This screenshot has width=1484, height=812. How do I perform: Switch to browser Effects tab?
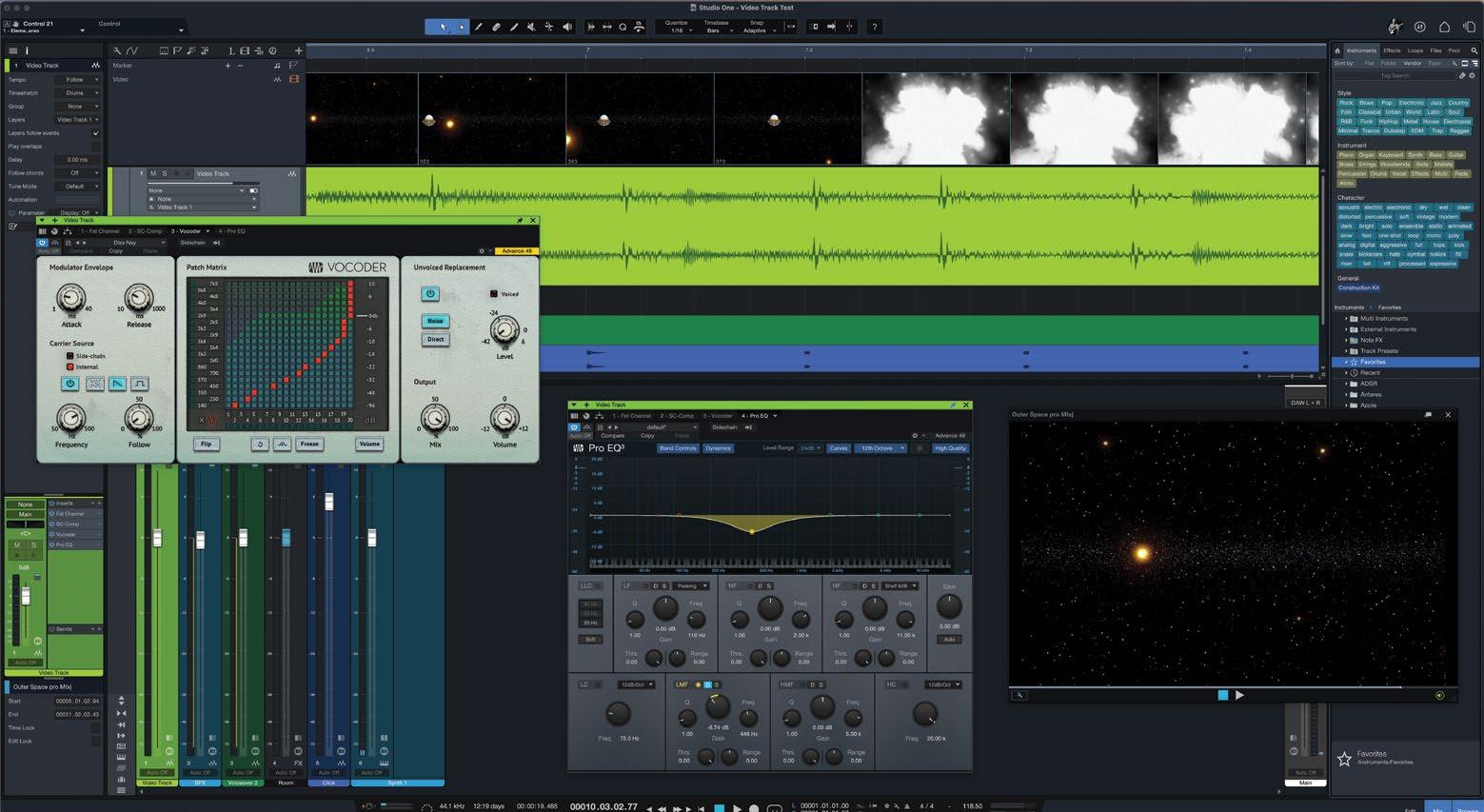1392,50
